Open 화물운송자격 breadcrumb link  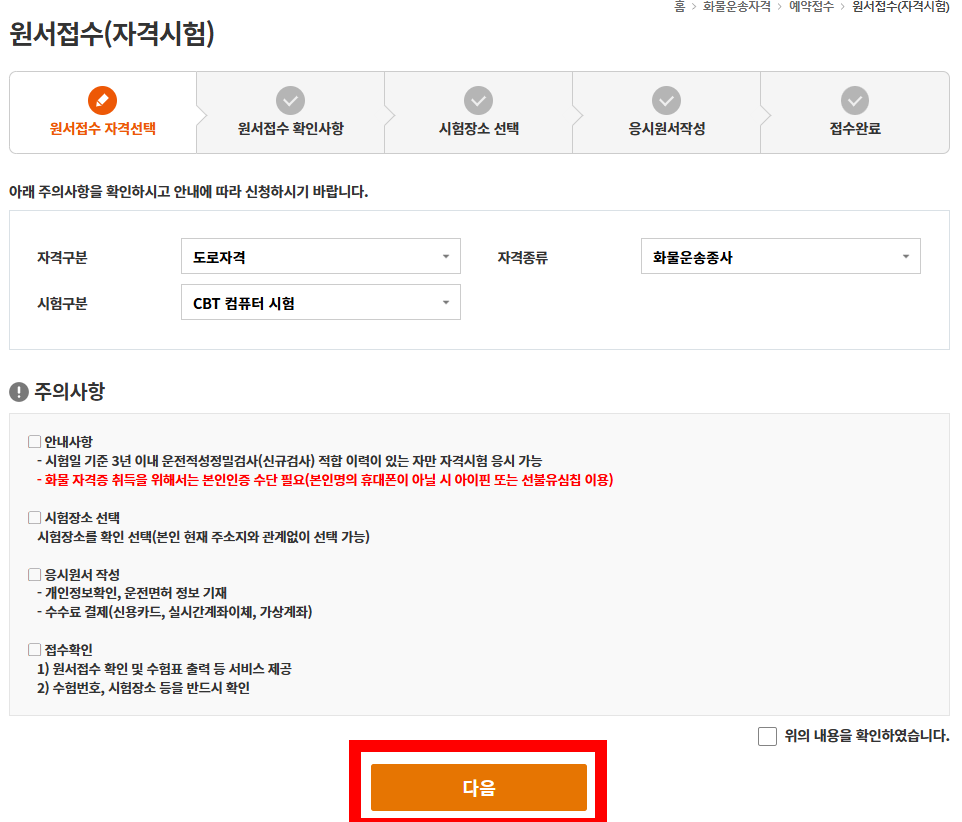[737, 7]
